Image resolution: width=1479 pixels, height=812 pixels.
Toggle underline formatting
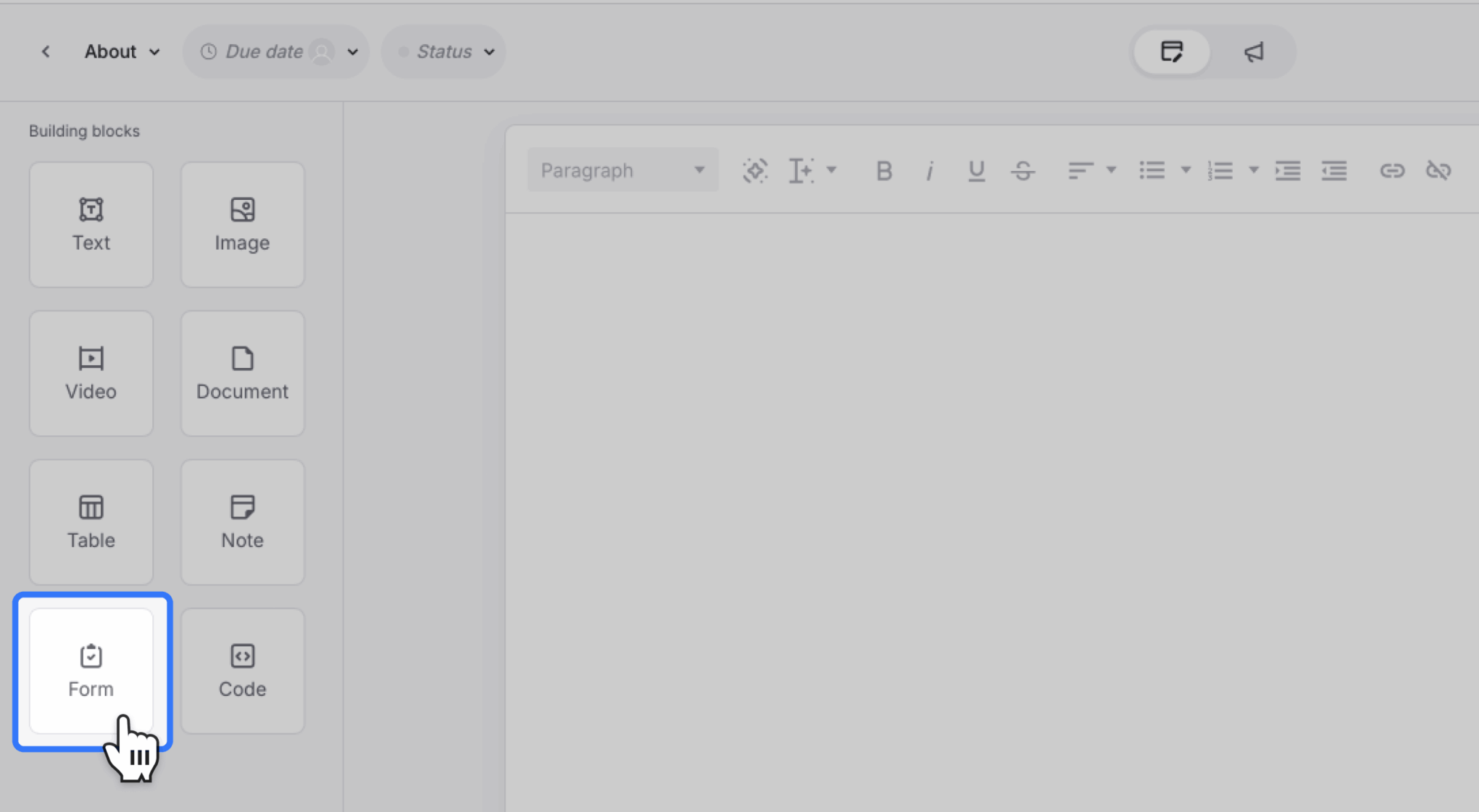coord(976,170)
